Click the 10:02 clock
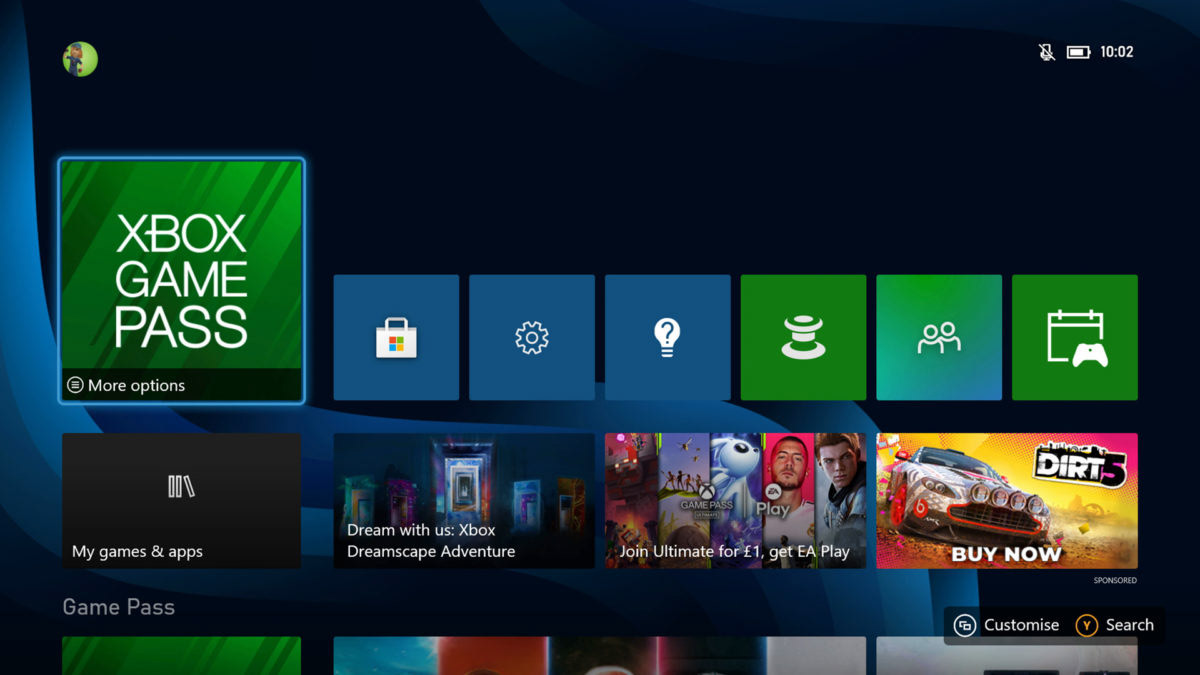Viewport: 1200px width, 675px height. [x=1116, y=52]
